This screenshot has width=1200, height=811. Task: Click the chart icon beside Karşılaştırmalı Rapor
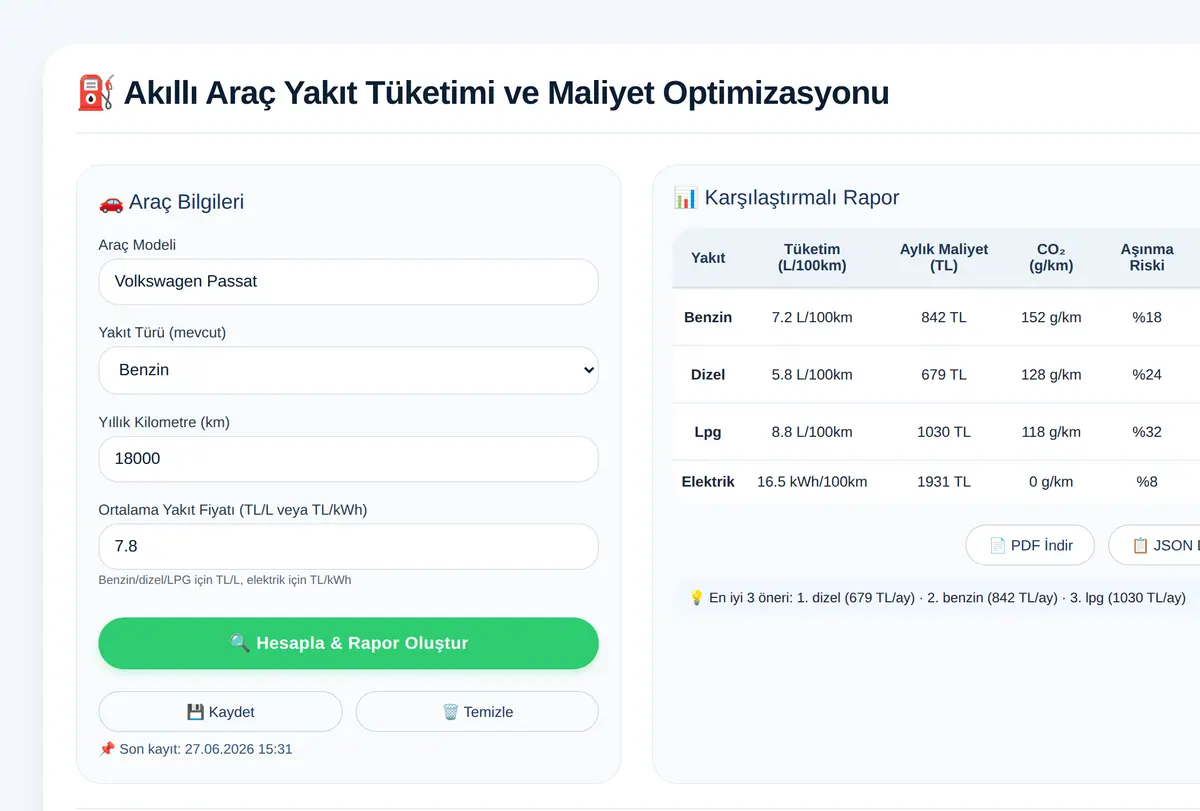tap(686, 198)
